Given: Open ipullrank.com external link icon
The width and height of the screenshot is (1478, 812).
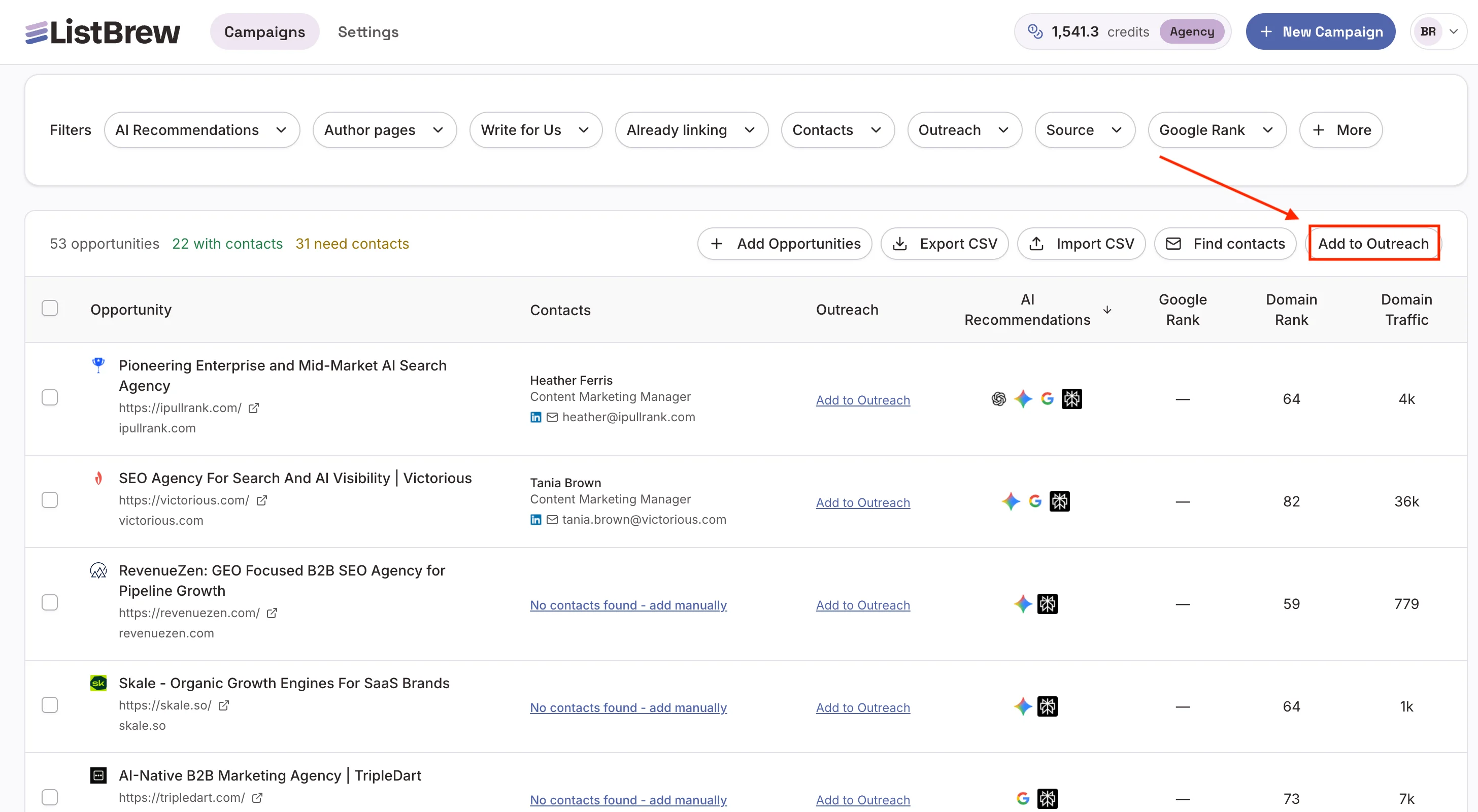Looking at the screenshot, I should click(x=254, y=408).
